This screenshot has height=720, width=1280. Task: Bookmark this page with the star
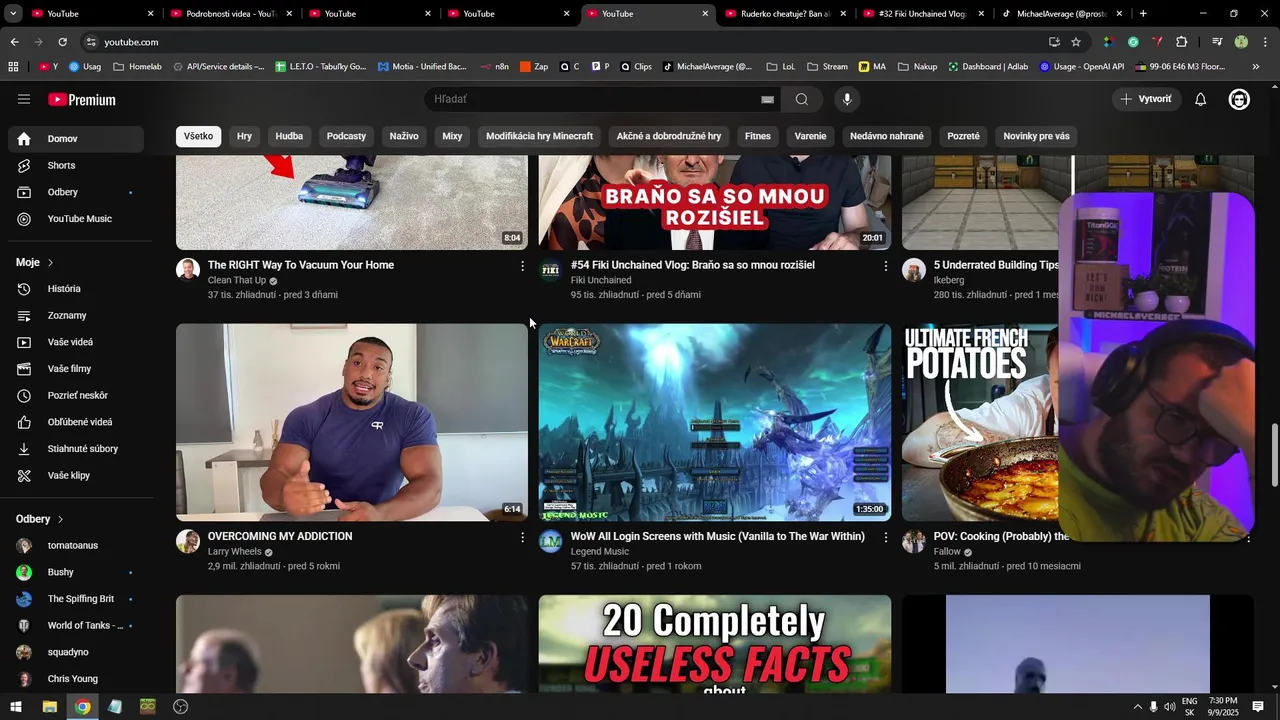click(x=1076, y=42)
